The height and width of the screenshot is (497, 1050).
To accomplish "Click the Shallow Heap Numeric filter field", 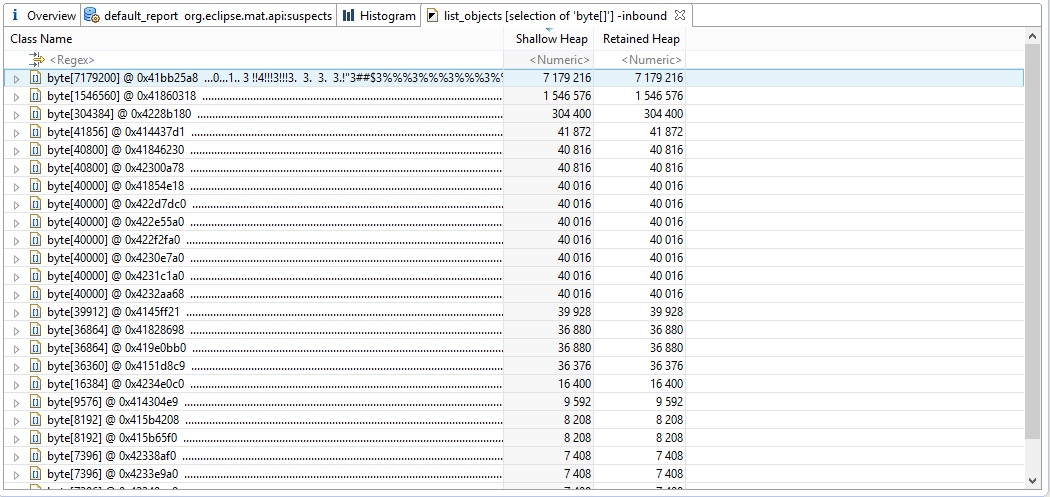I will tap(559, 60).
